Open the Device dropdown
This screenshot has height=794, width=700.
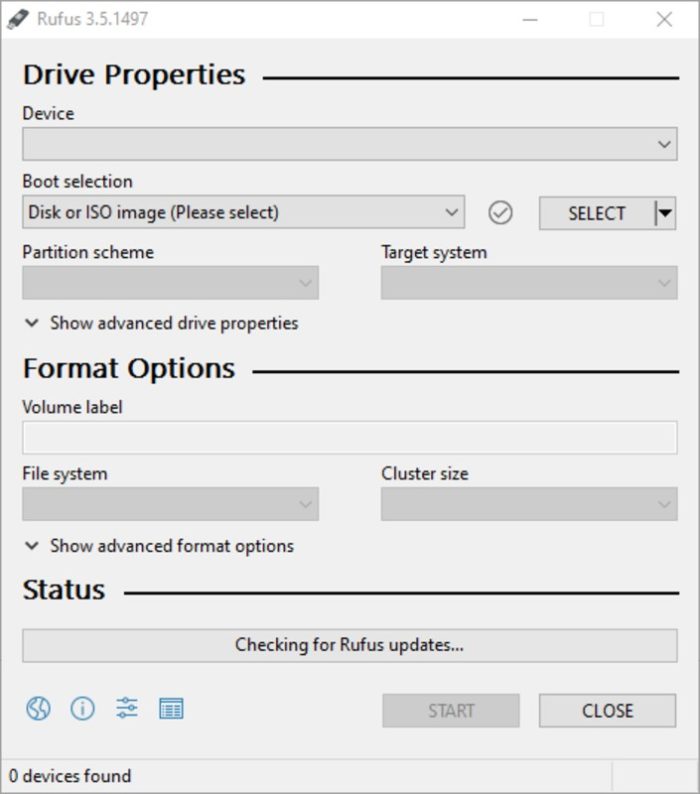[349, 144]
